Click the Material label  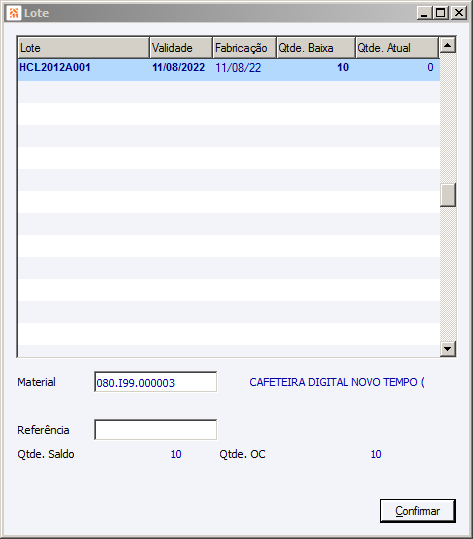(x=36, y=382)
